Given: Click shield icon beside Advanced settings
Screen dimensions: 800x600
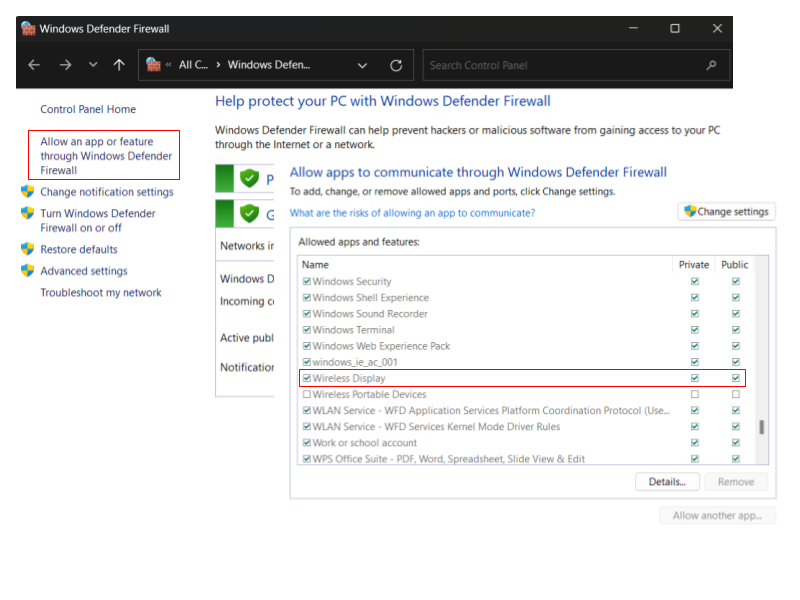Looking at the screenshot, I should pyautogui.click(x=28, y=271).
